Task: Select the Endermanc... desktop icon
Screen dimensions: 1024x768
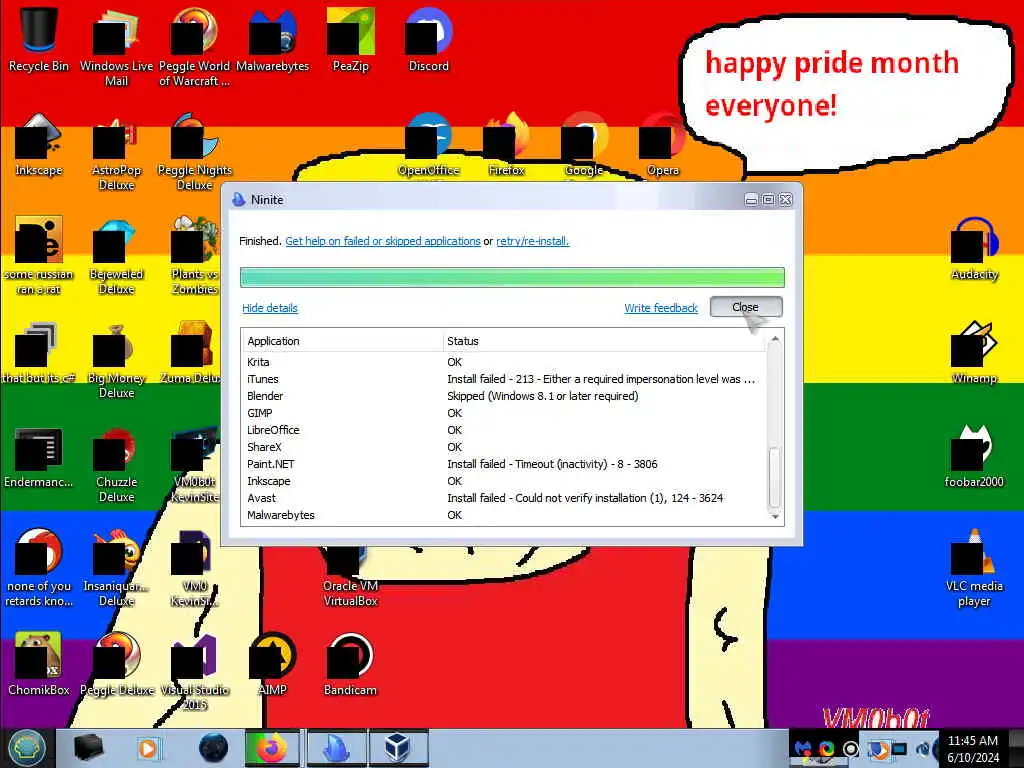Action: tap(38, 457)
